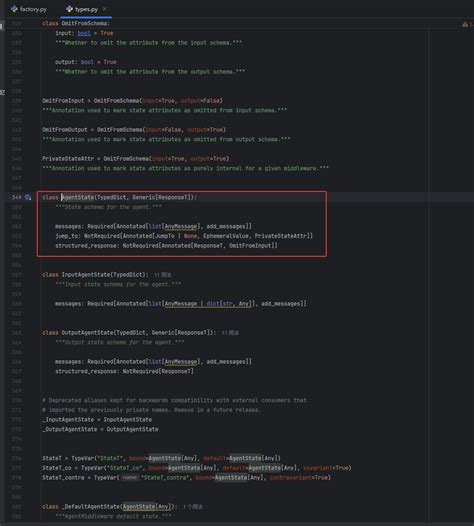Screen dimensions: 474x526
Task: Click the _InputAgentState deprecated alias line
Action: (x=97, y=420)
